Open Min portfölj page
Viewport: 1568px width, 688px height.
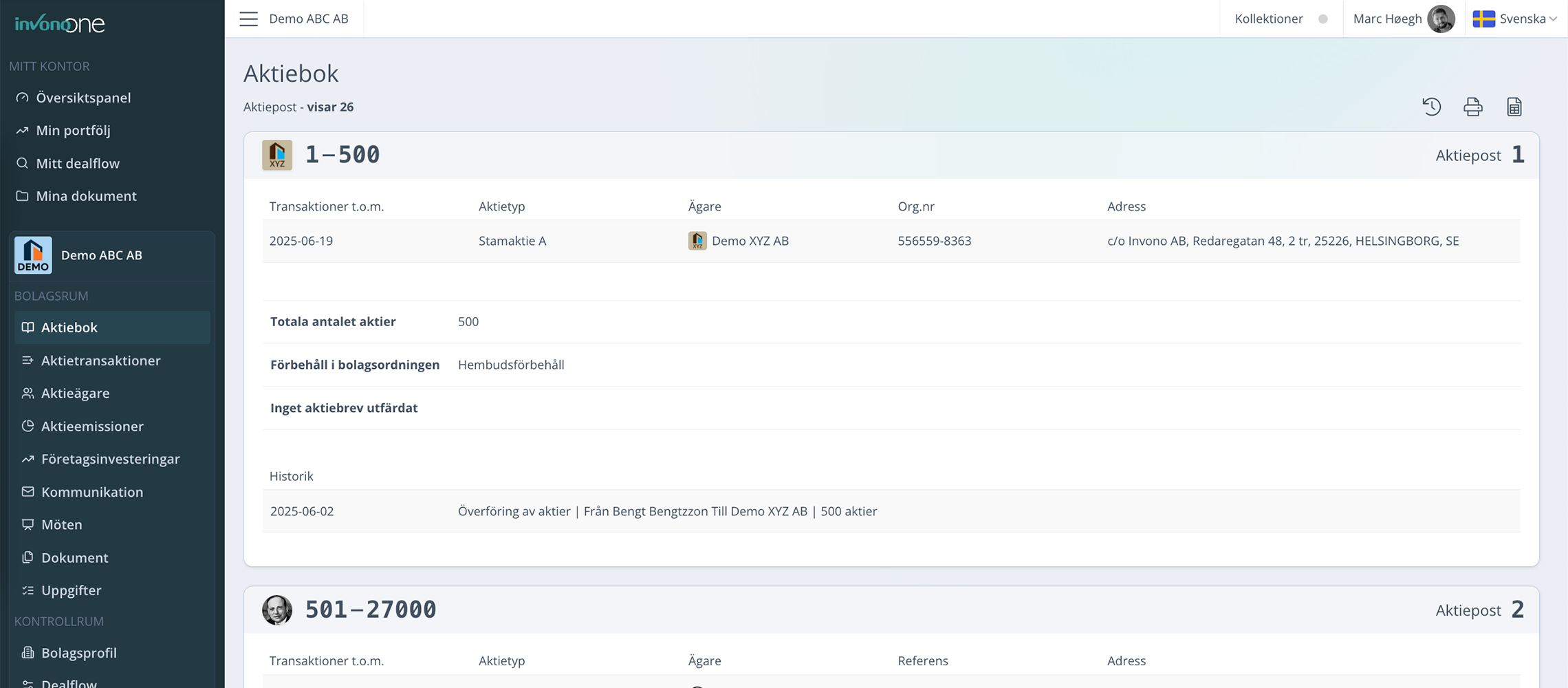[73, 130]
